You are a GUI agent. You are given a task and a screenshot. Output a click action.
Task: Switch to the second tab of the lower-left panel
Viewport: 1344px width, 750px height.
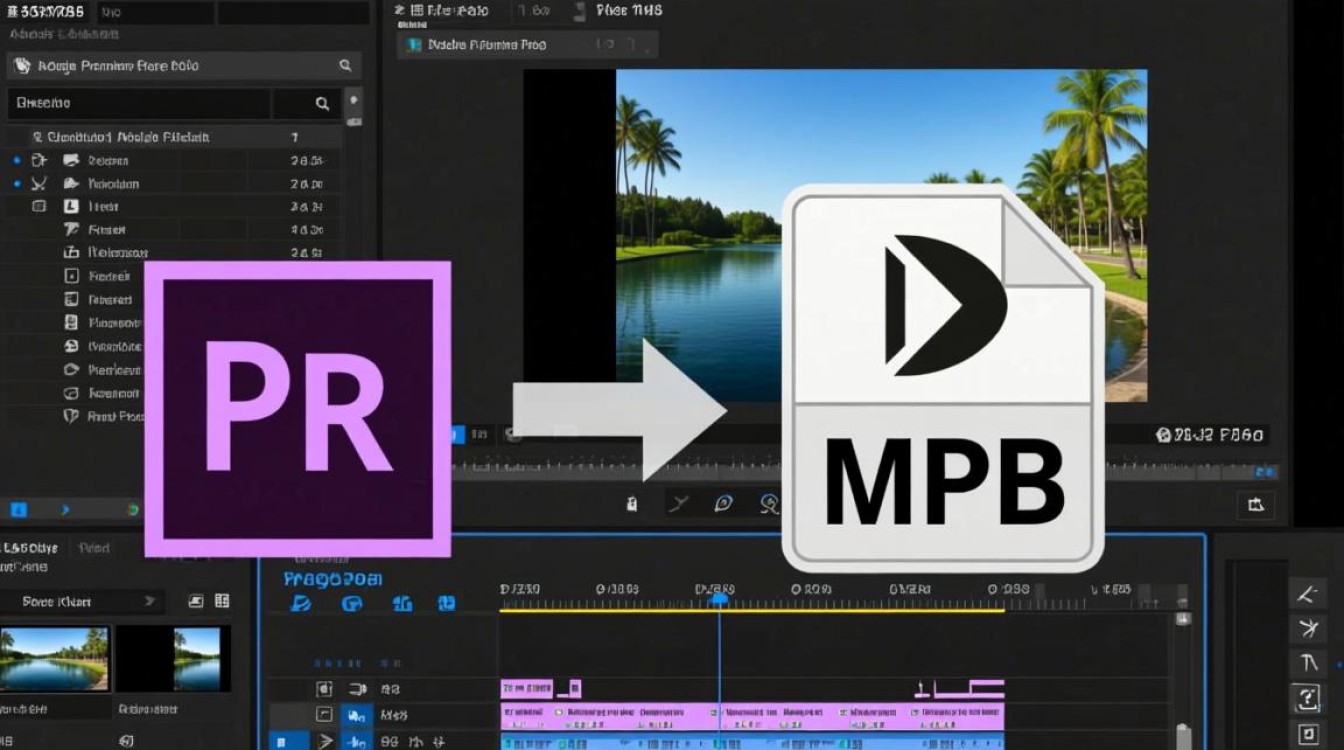pyautogui.click(x=94, y=548)
